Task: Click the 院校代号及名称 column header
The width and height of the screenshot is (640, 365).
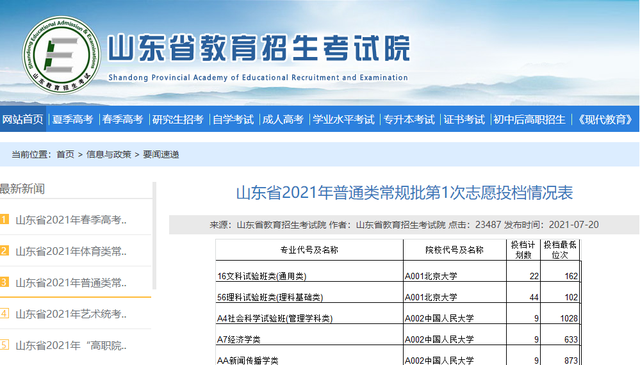Action: coord(454,250)
